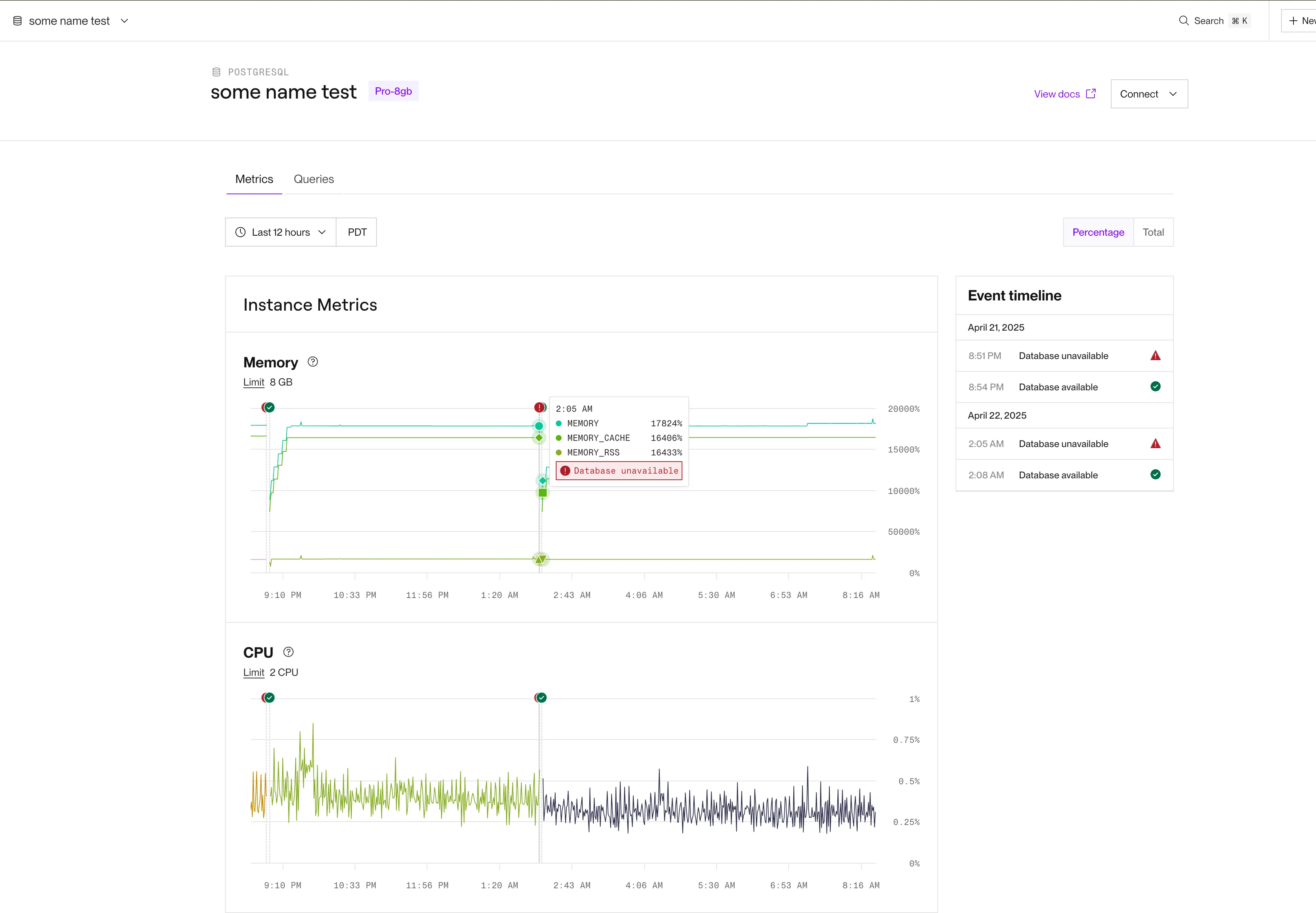Click red unavailable marker on Memory chart
The width and height of the screenshot is (1316, 913).
pyautogui.click(x=539, y=407)
